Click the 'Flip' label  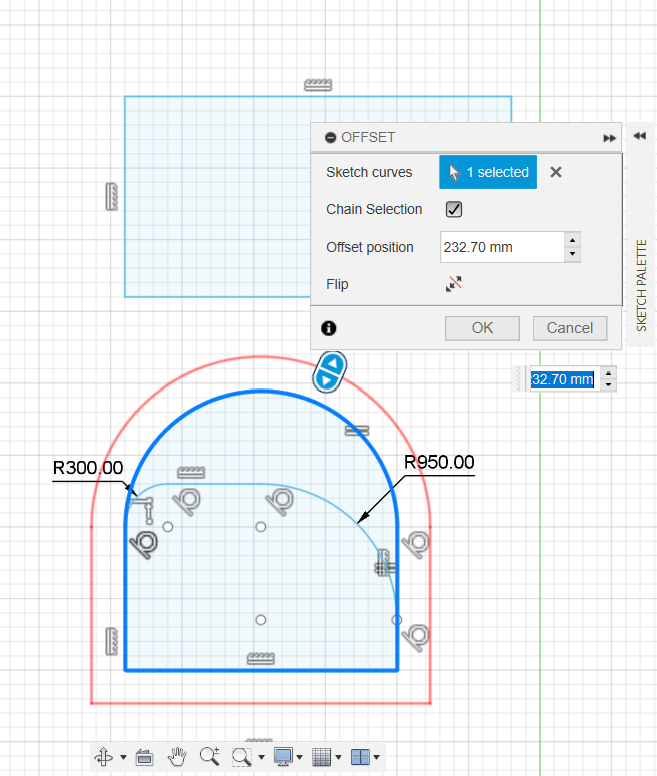click(x=337, y=284)
